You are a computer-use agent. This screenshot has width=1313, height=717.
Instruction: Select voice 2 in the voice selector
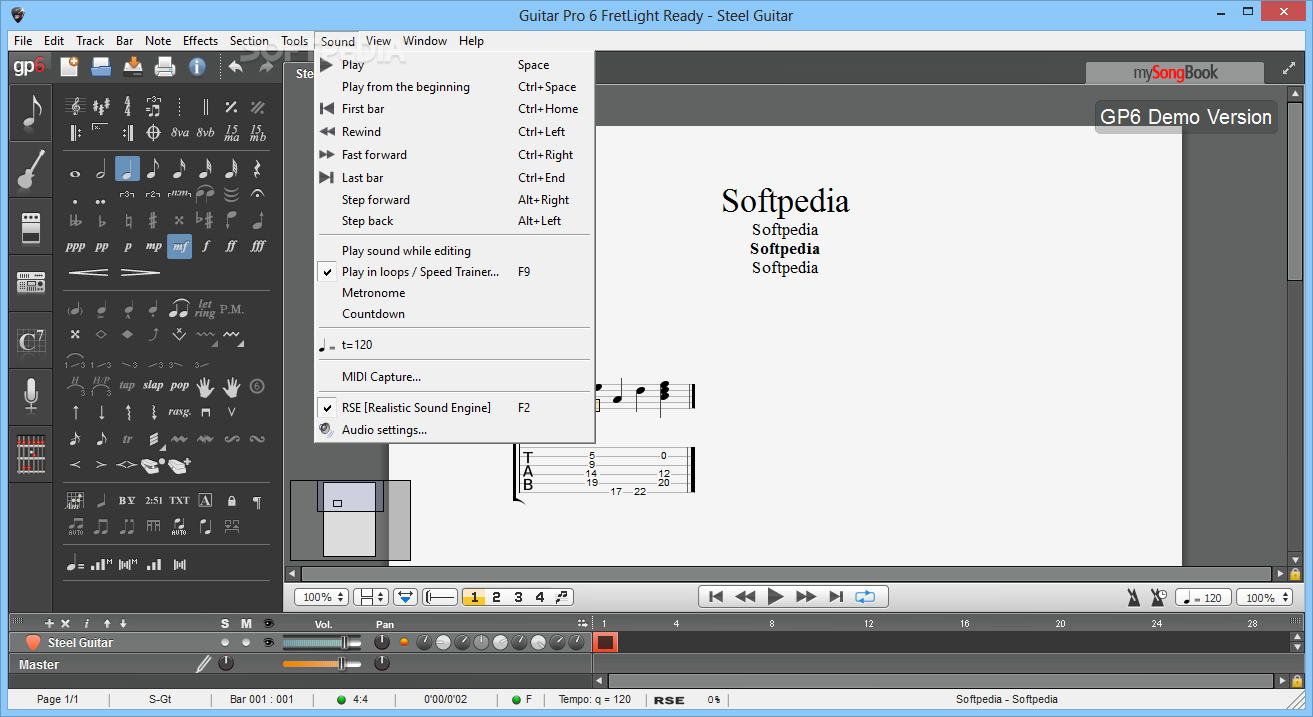[x=496, y=597]
